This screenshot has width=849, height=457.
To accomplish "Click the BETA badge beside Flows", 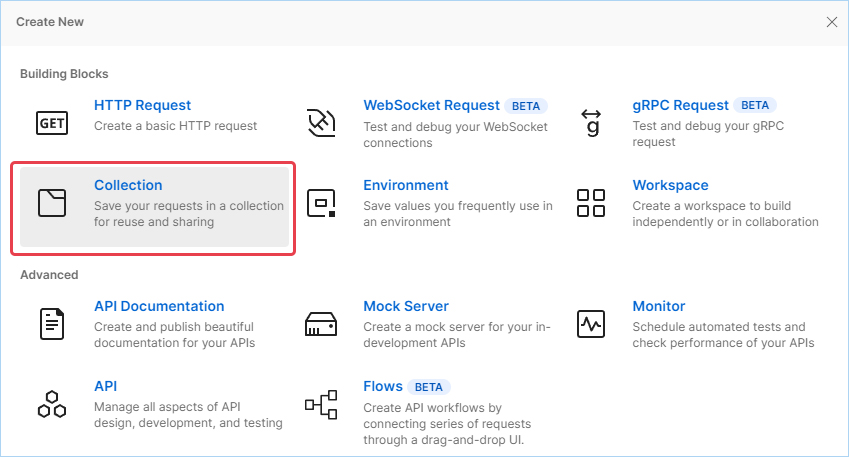I will tap(429, 387).
